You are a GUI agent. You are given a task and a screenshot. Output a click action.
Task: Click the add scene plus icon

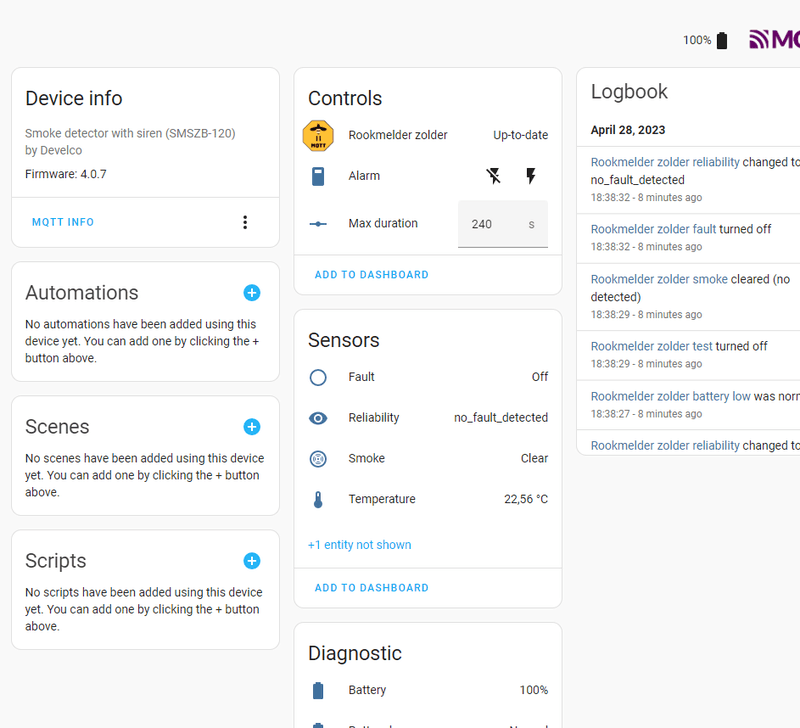[252, 427]
